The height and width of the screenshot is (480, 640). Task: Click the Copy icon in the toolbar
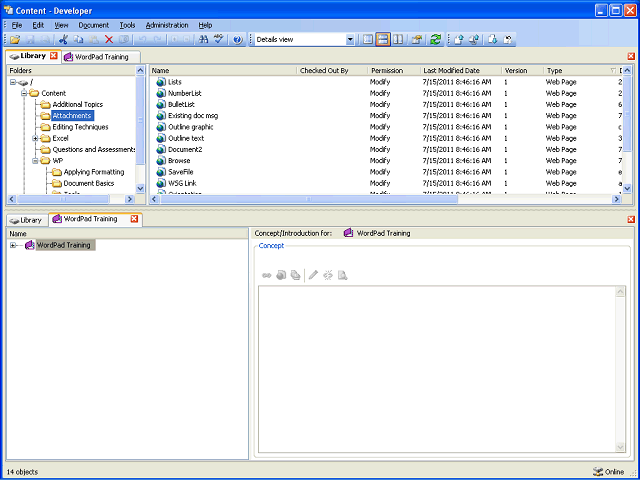tap(78, 40)
